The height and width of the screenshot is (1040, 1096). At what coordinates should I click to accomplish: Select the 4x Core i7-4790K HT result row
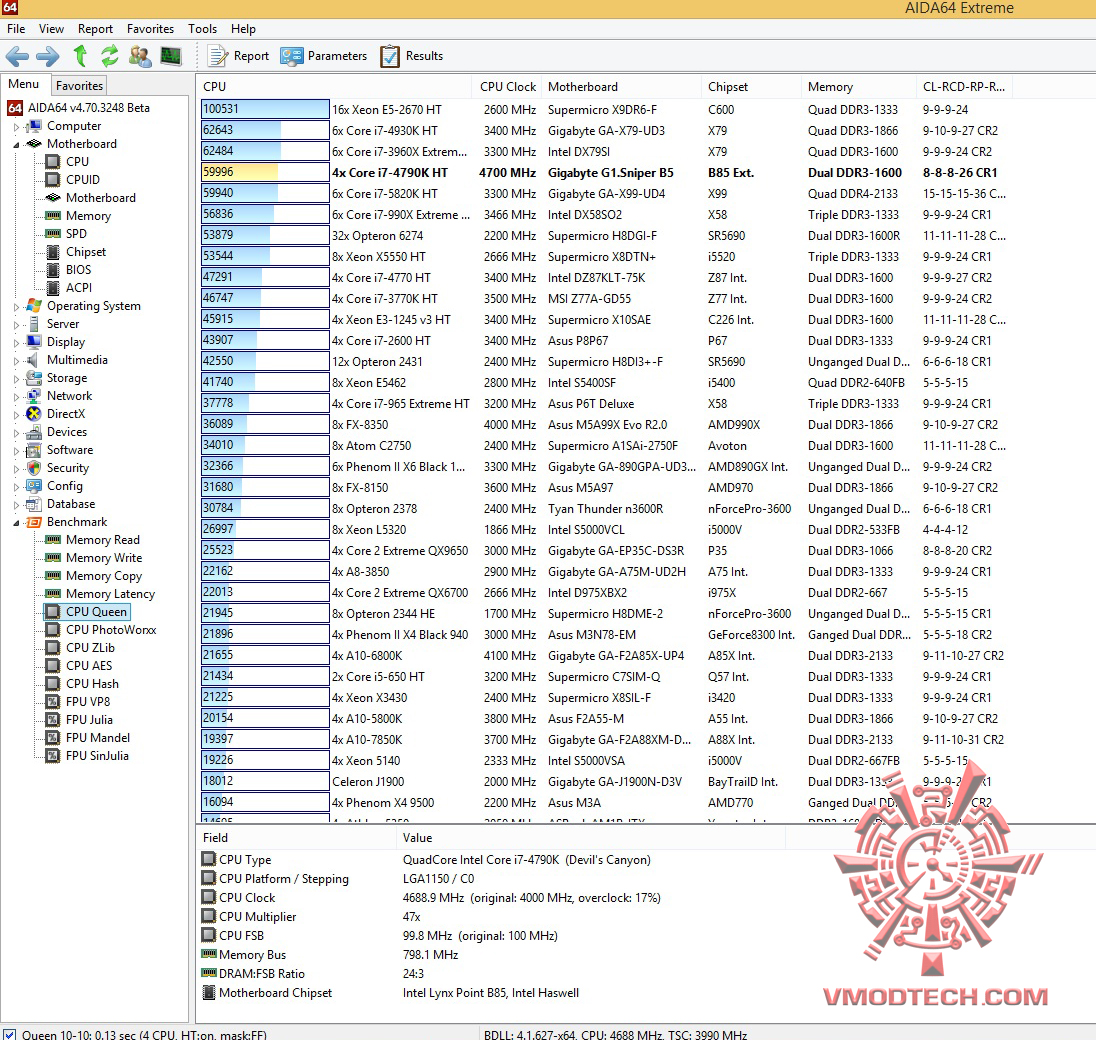607,172
